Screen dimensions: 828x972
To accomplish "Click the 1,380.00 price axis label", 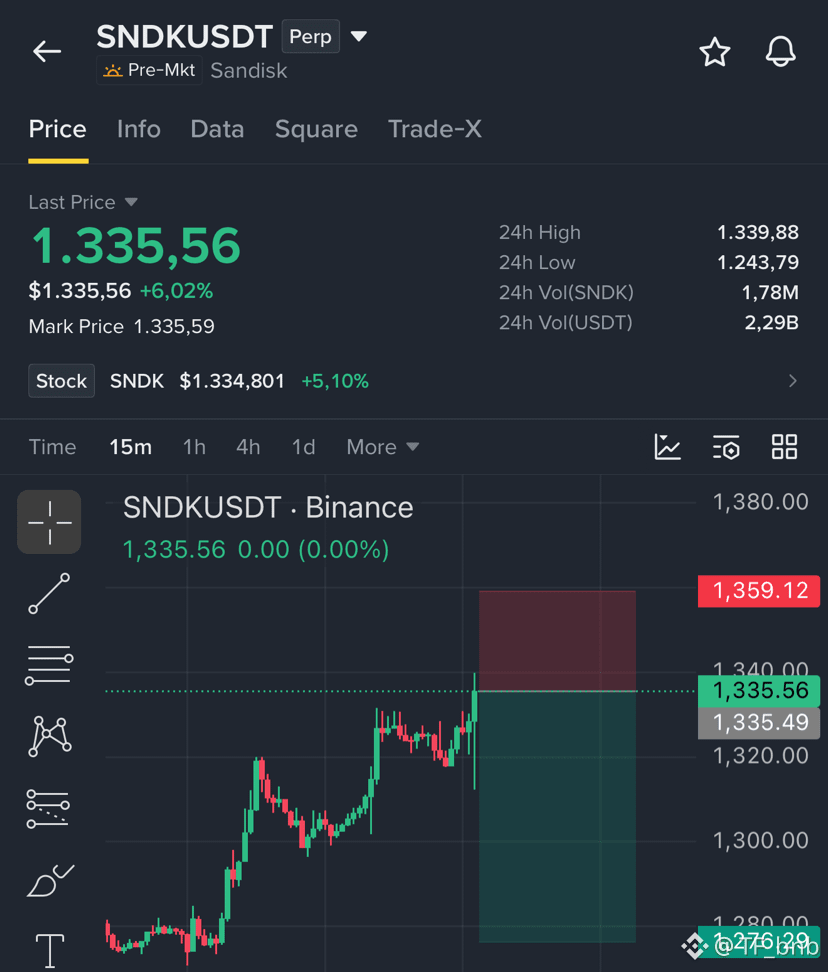I will [760, 502].
